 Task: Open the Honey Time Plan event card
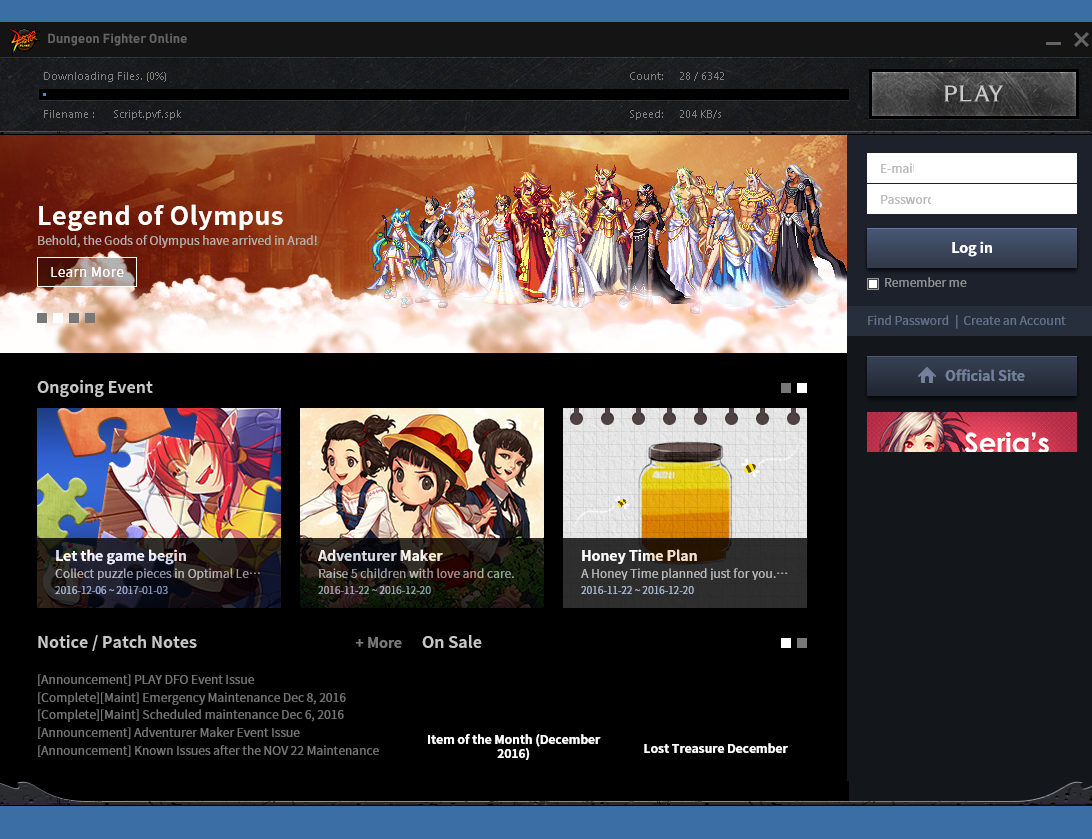point(685,508)
